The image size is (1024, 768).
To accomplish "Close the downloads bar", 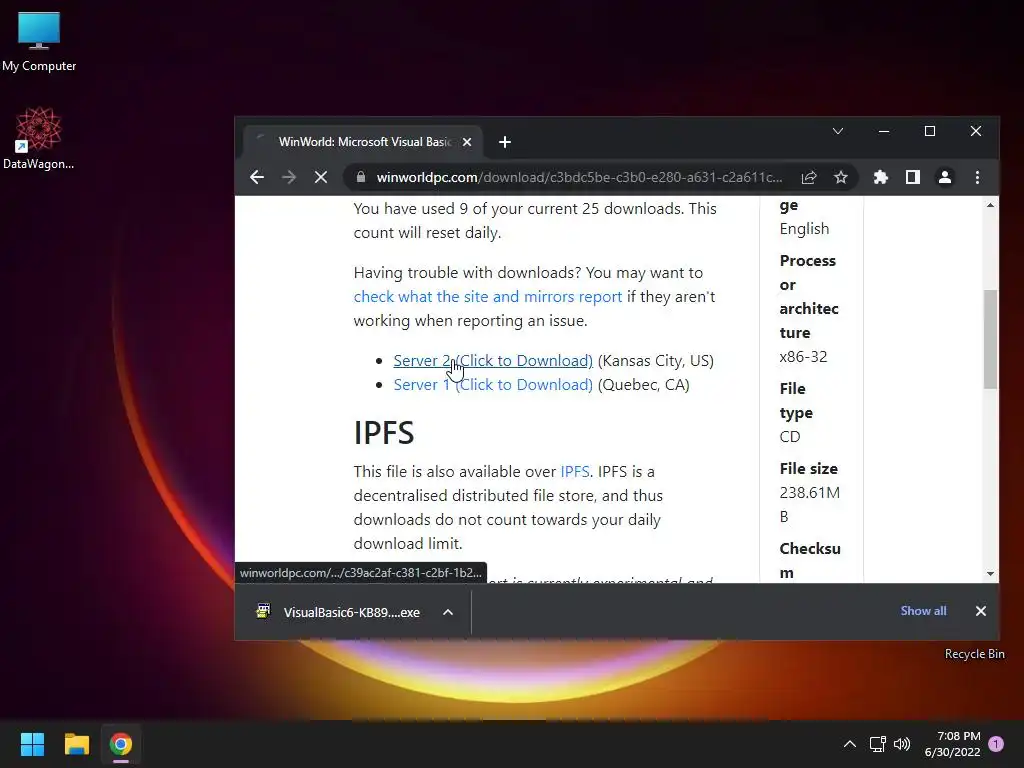I will 980,611.
